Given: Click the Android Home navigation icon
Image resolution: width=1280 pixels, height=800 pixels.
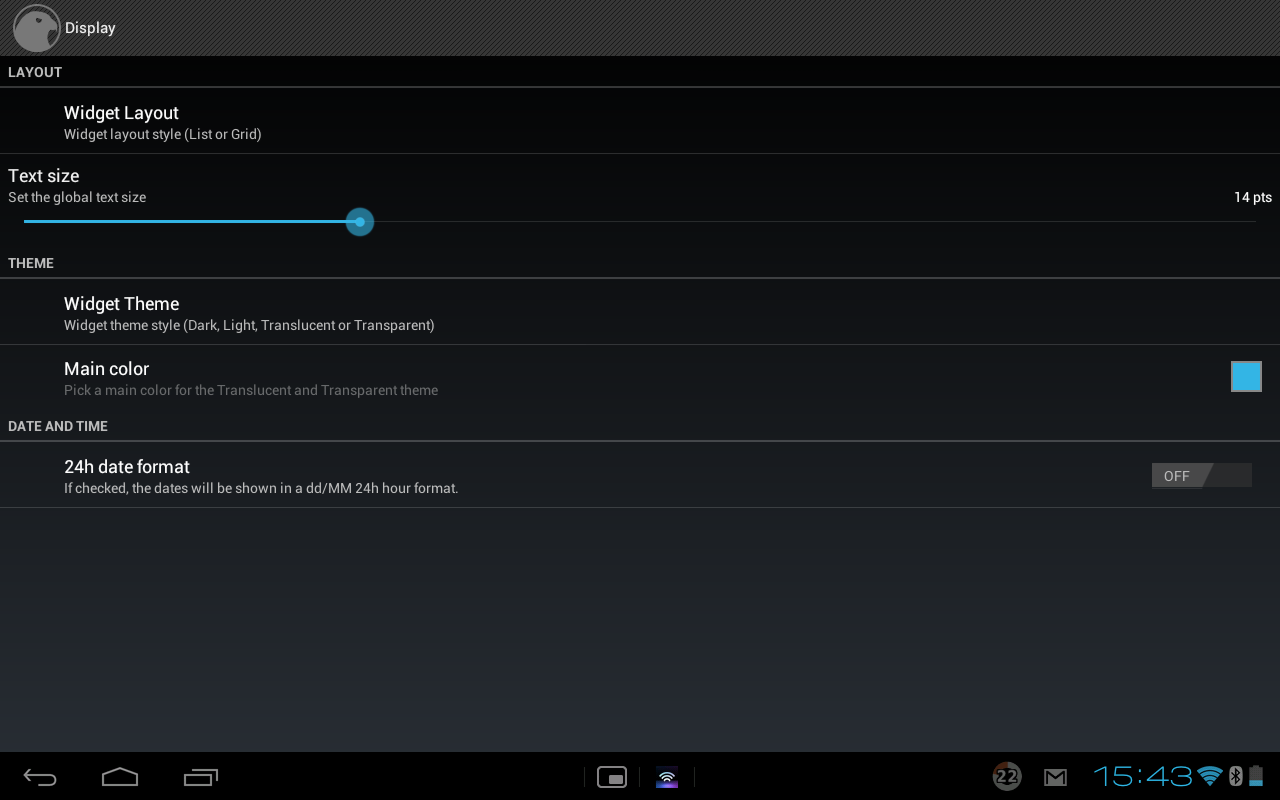Looking at the screenshot, I should pyautogui.click(x=120, y=777).
